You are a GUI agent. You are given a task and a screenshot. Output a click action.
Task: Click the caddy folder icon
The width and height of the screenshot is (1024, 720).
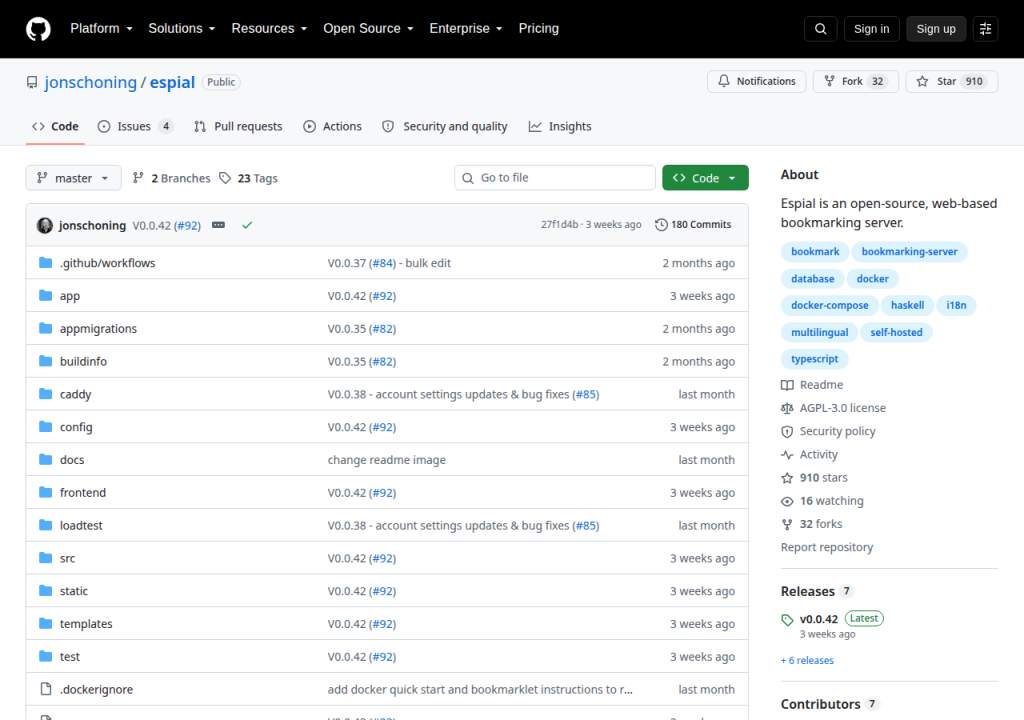tap(45, 394)
